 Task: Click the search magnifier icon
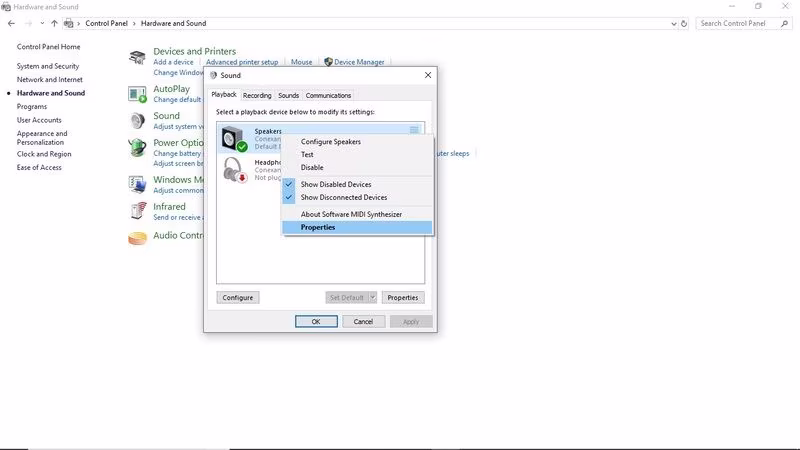pos(784,23)
